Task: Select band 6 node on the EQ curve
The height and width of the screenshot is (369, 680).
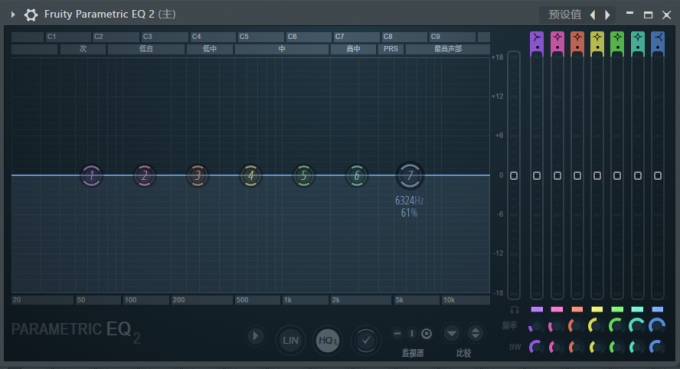Action: coord(357,176)
